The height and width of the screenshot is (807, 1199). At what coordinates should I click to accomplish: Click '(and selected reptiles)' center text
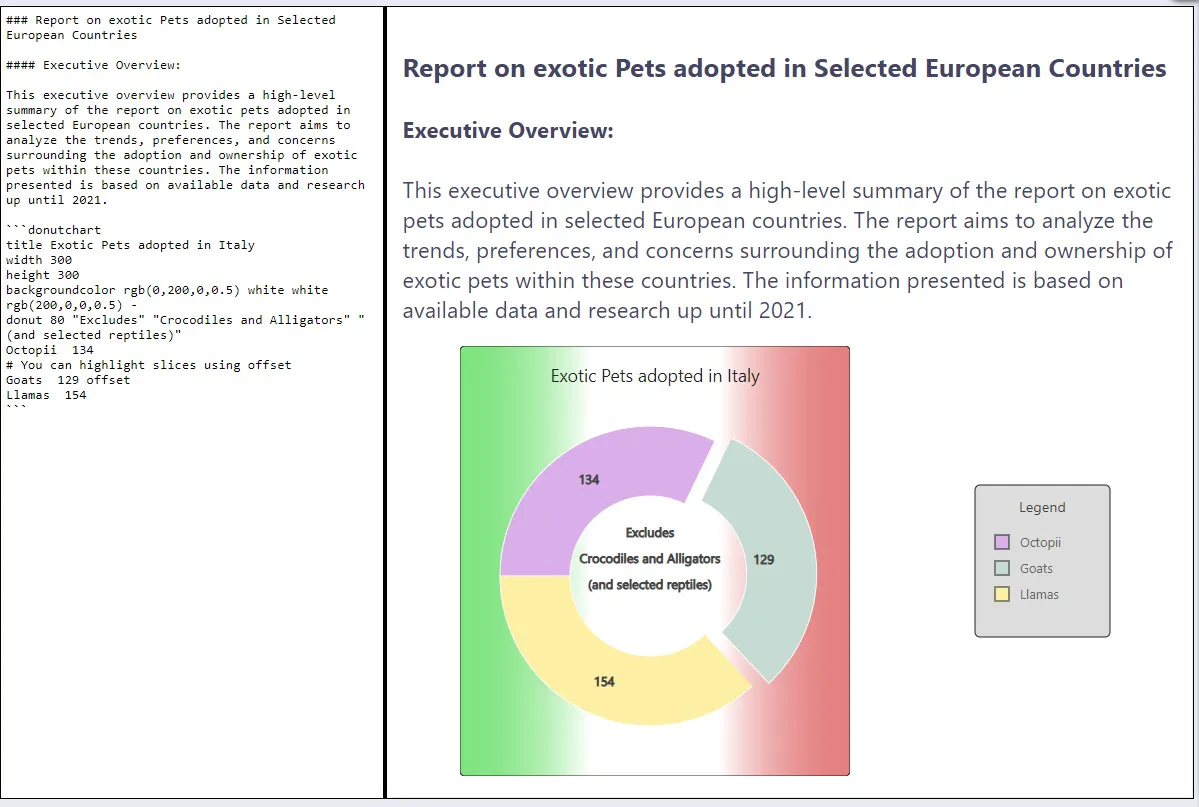(x=650, y=584)
